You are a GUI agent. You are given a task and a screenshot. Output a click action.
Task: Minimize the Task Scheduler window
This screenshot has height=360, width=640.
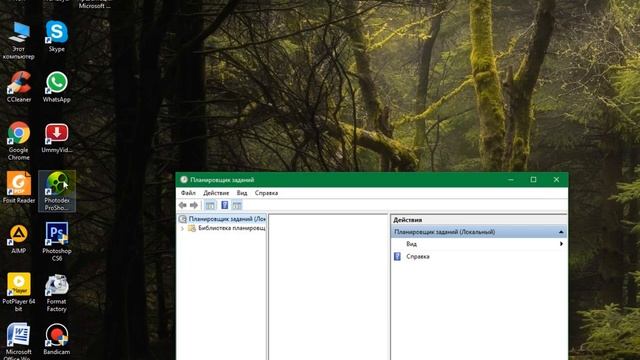pos(511,180)
